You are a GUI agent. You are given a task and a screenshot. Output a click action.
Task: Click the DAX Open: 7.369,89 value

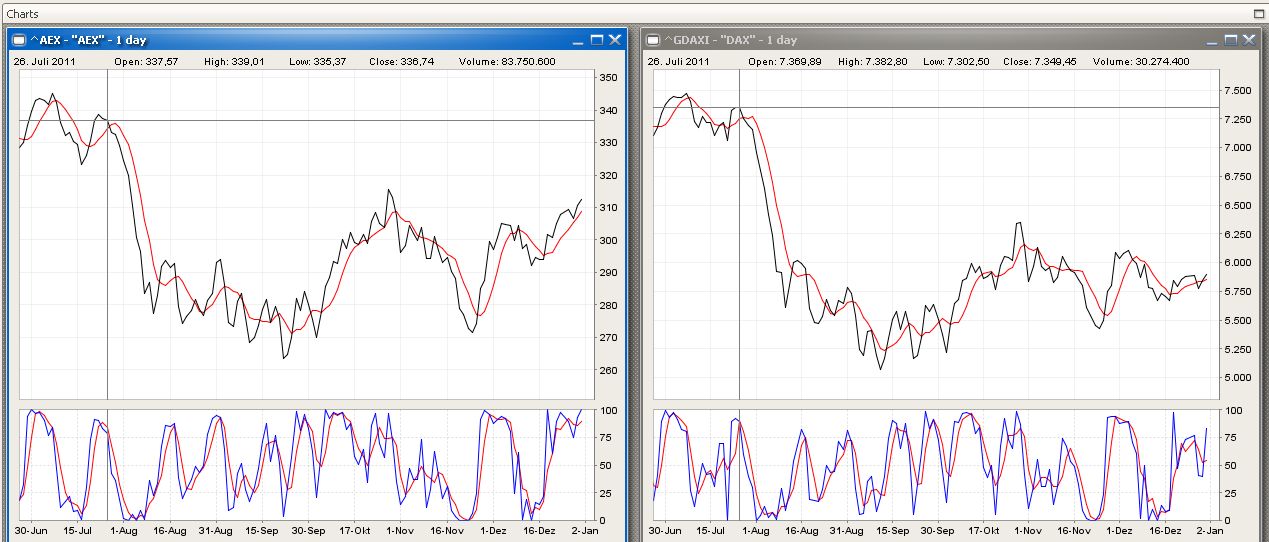785,62
